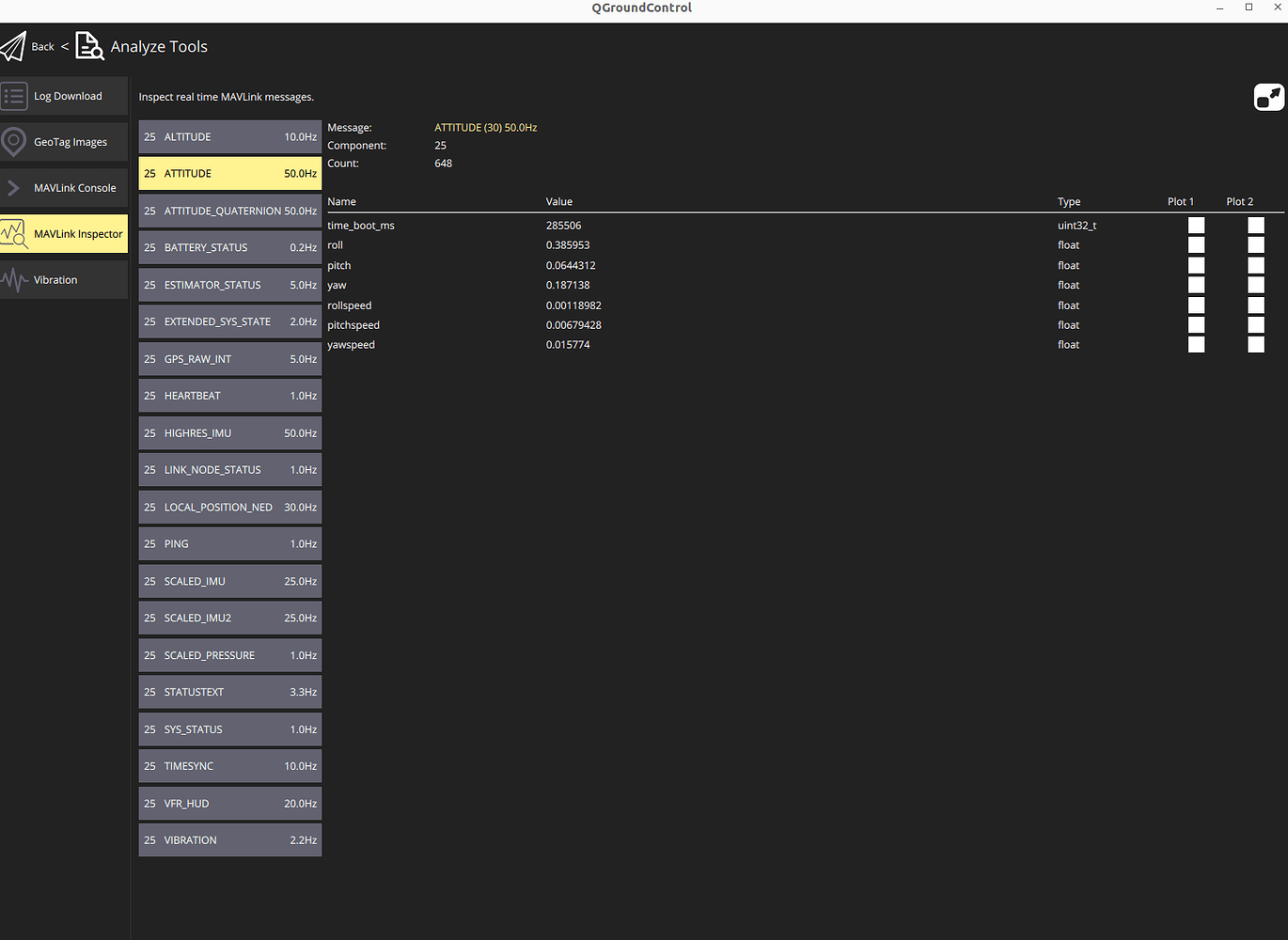
Task: Pop out the panel with the arrow icon
Action: pos(1269,97)
